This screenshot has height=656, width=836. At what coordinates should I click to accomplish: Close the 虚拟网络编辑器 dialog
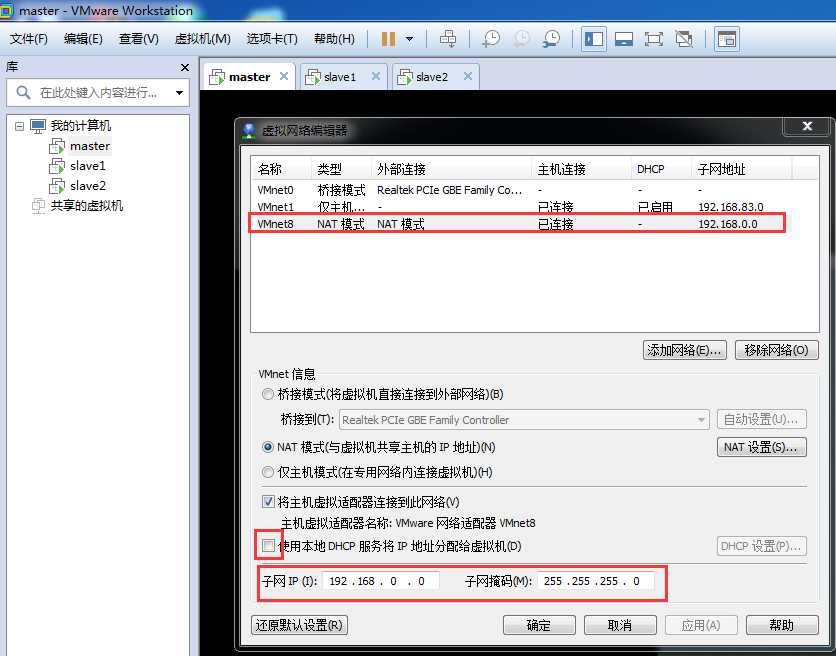coord(807,126)
